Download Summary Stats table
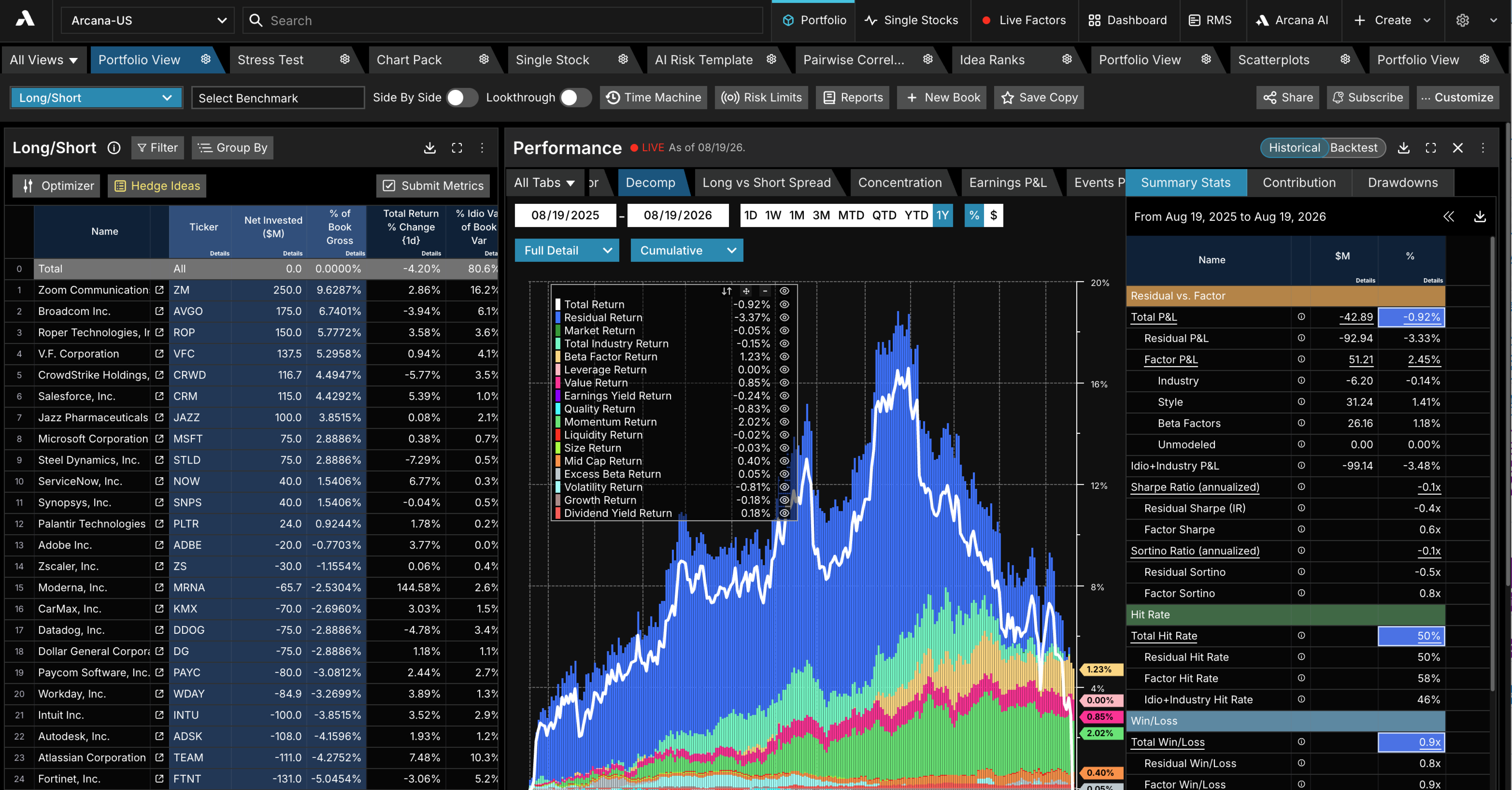 tap(1480, 217)
